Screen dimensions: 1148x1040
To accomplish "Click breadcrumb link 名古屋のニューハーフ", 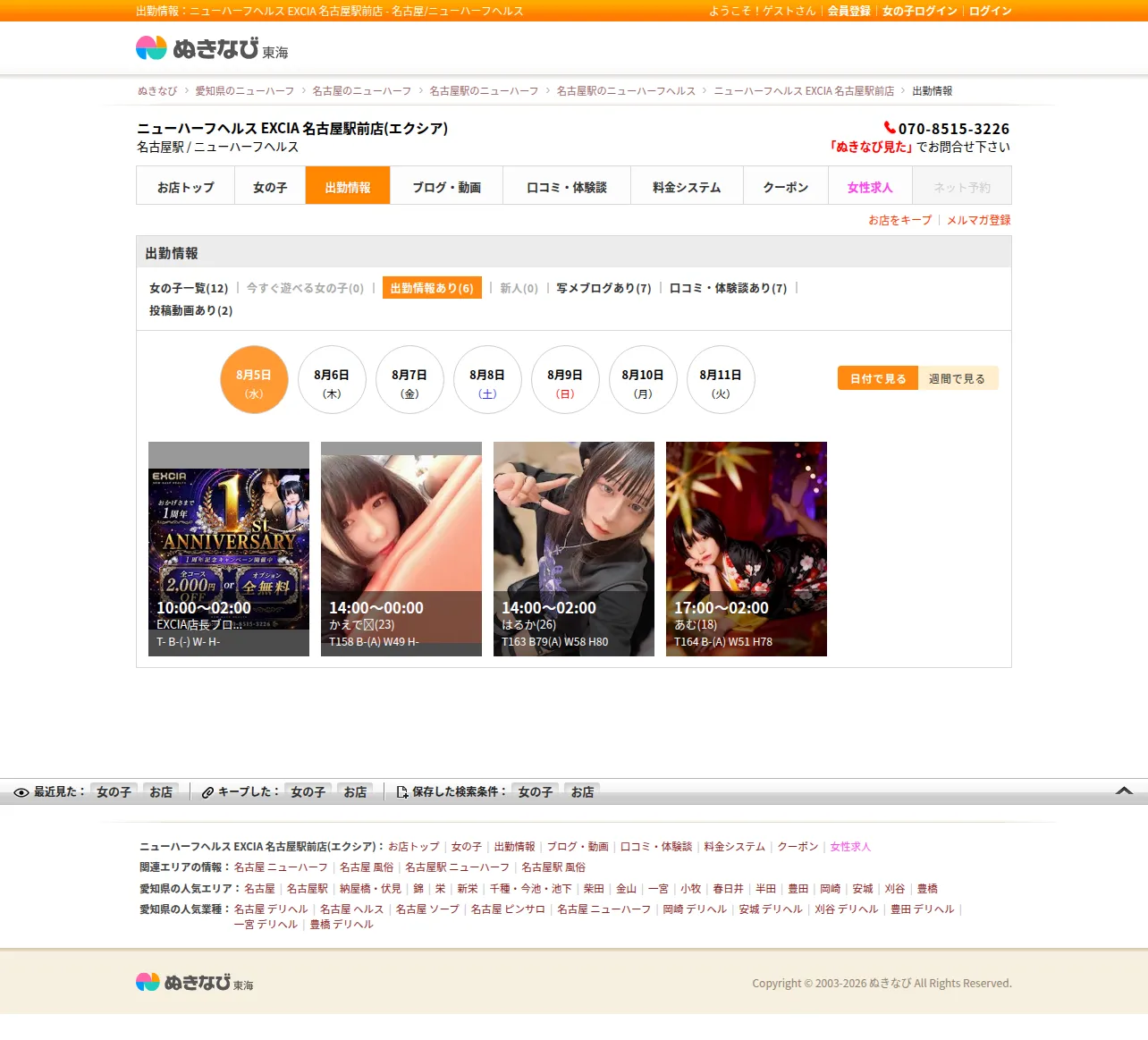I will coord(362,91).
